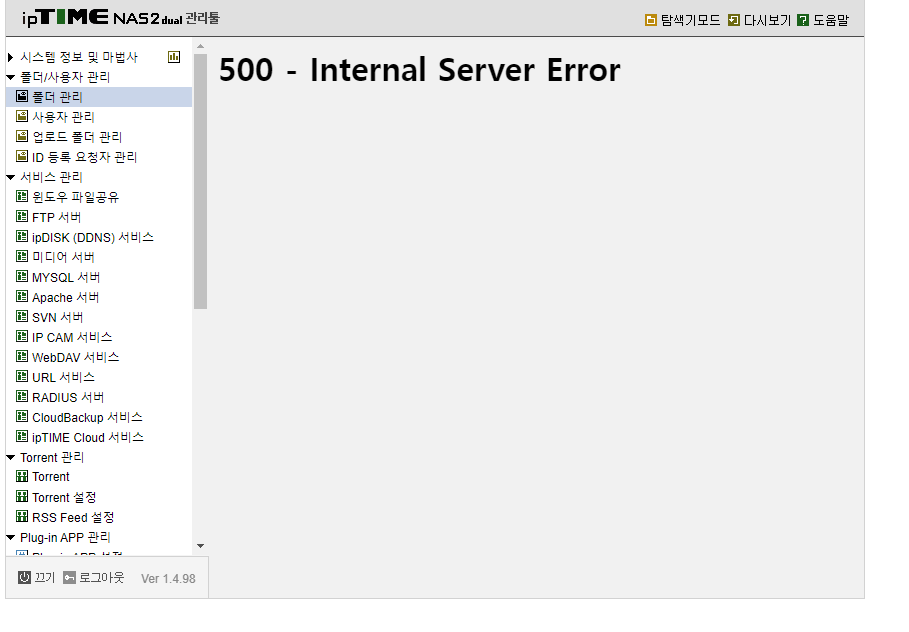909x632 pixels.
Task: Open MYSQL 서버 settings
Action: point(66,277)
